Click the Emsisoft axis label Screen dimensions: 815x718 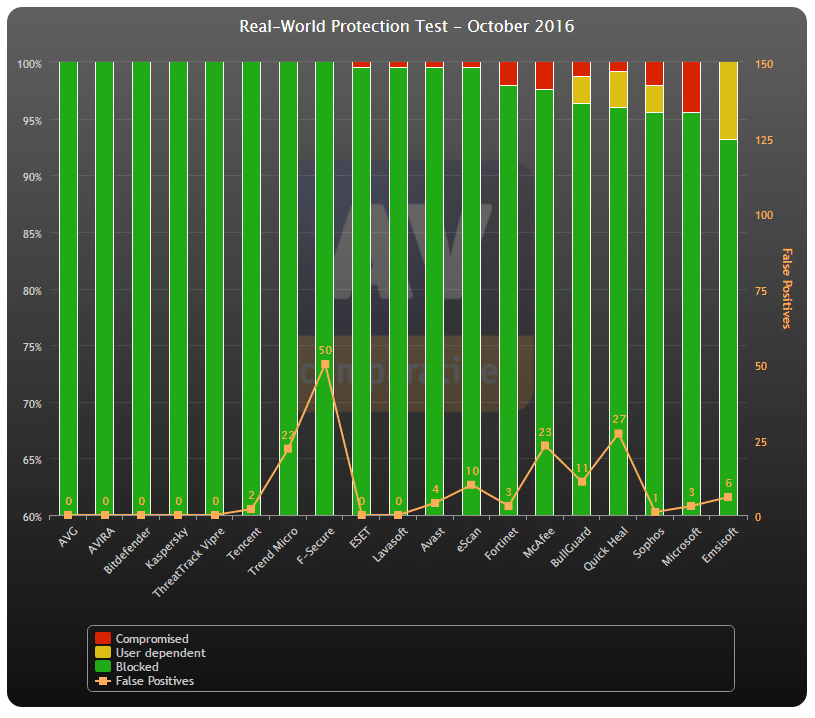[719, 545]
